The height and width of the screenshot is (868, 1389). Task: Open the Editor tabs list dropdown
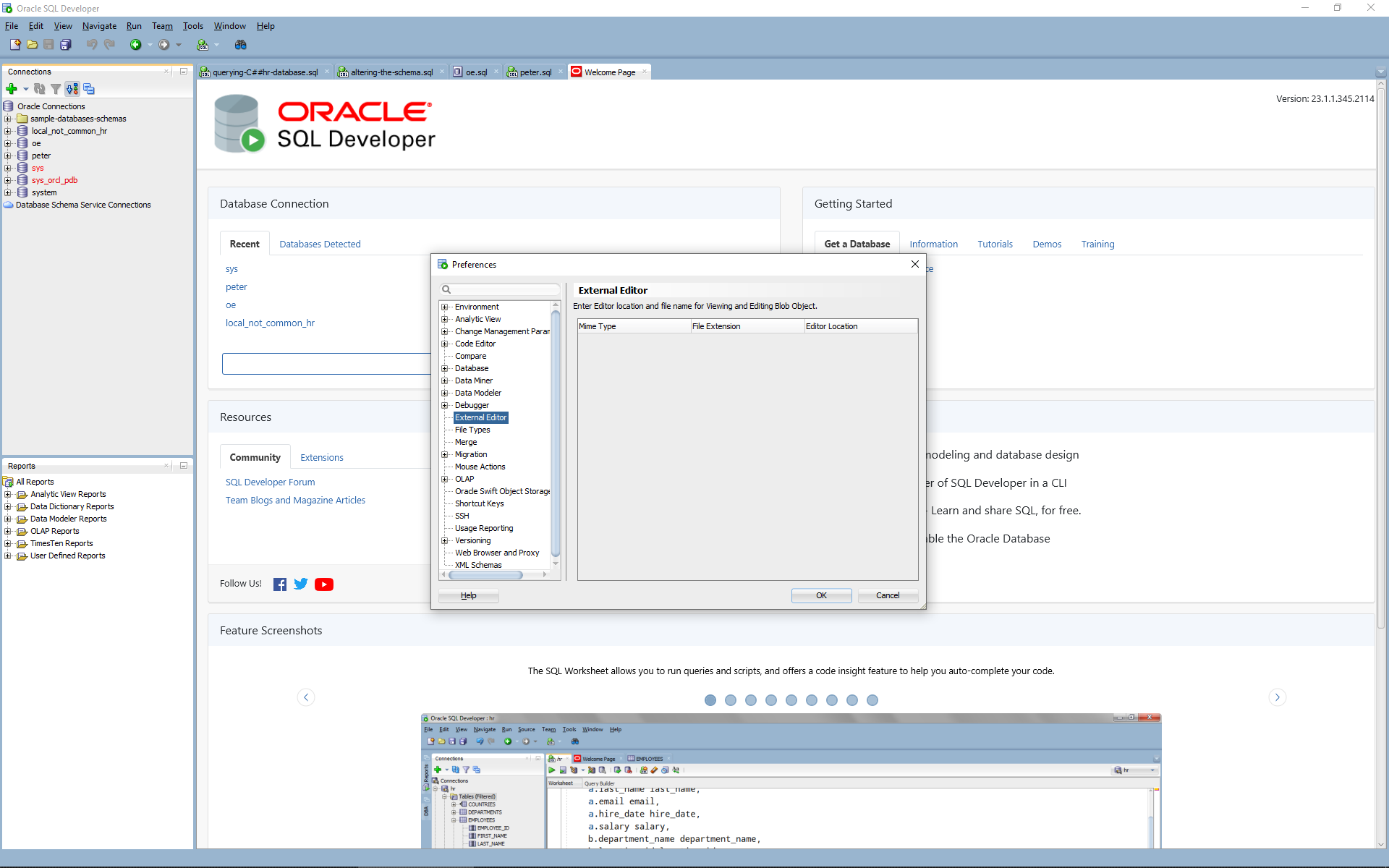[1380, 72]
